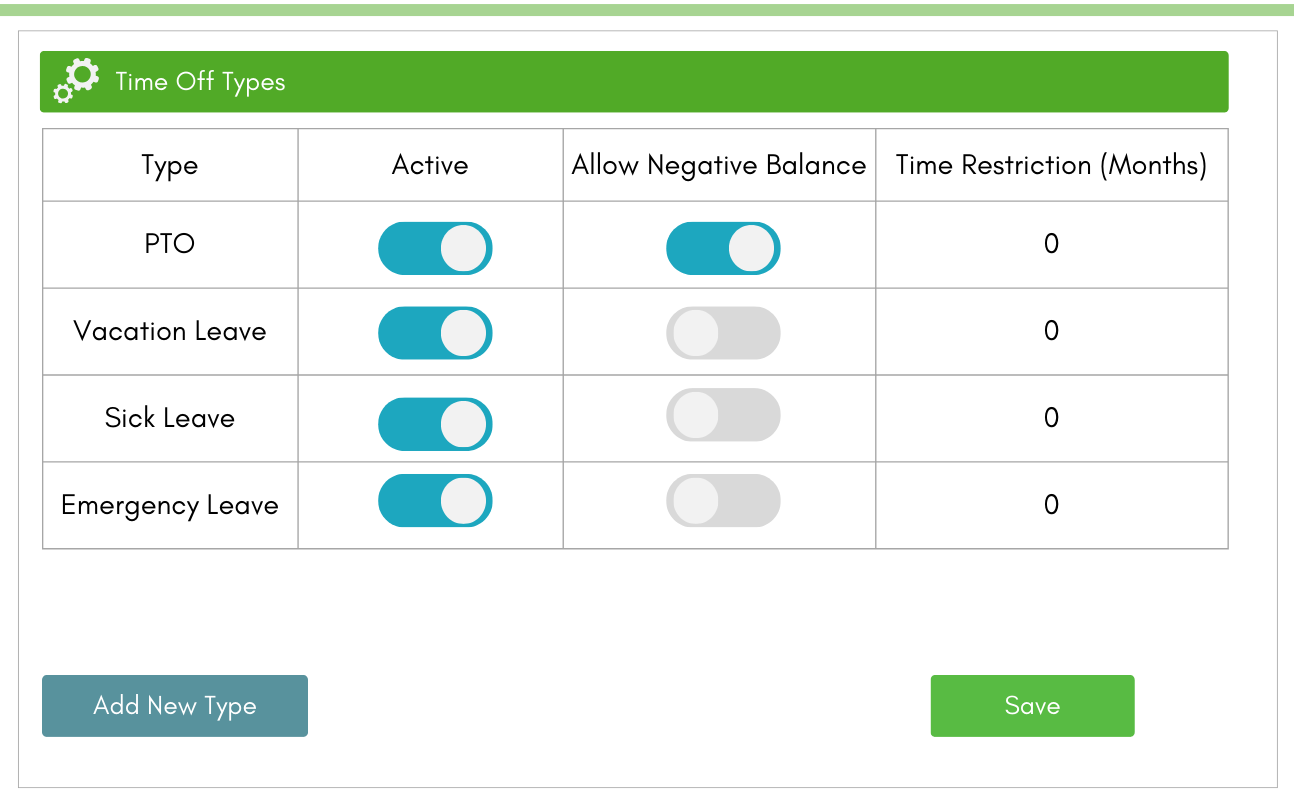This screenshot has width=1294, height=796.
Task: Click Sick Leave time restriction value
Action: (x=1051, y=418)
